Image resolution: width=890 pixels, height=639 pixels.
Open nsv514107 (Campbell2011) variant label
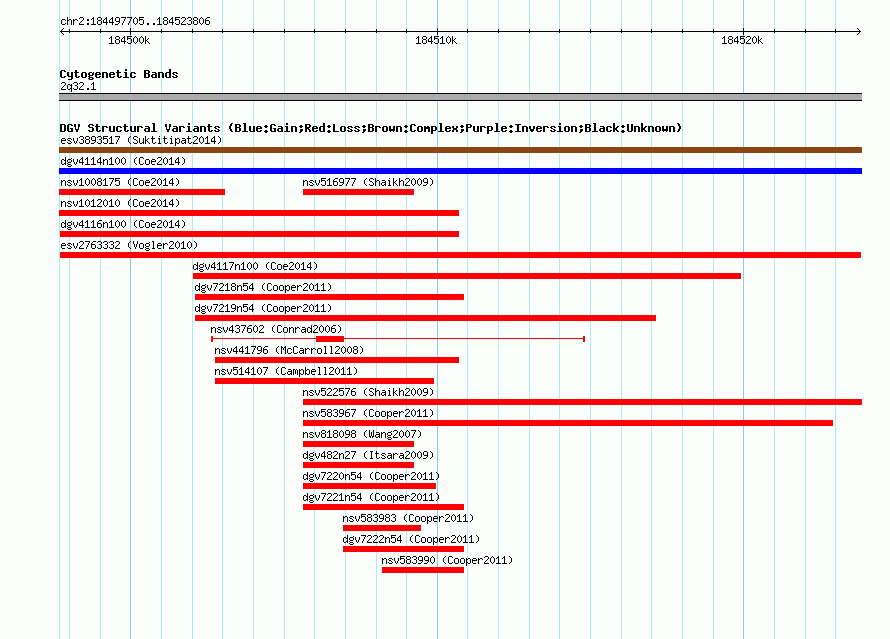pyautogui.click(x=286, y=371)
